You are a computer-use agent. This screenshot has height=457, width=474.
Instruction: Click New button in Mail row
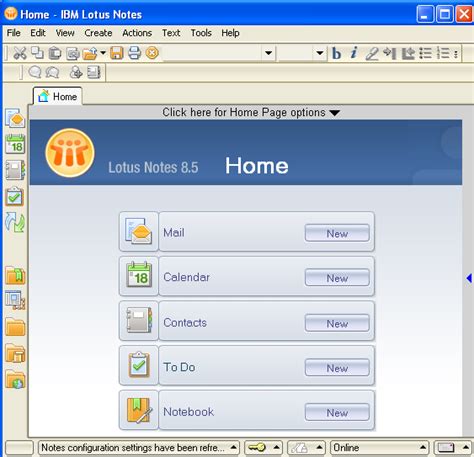(x=337, y=233)
